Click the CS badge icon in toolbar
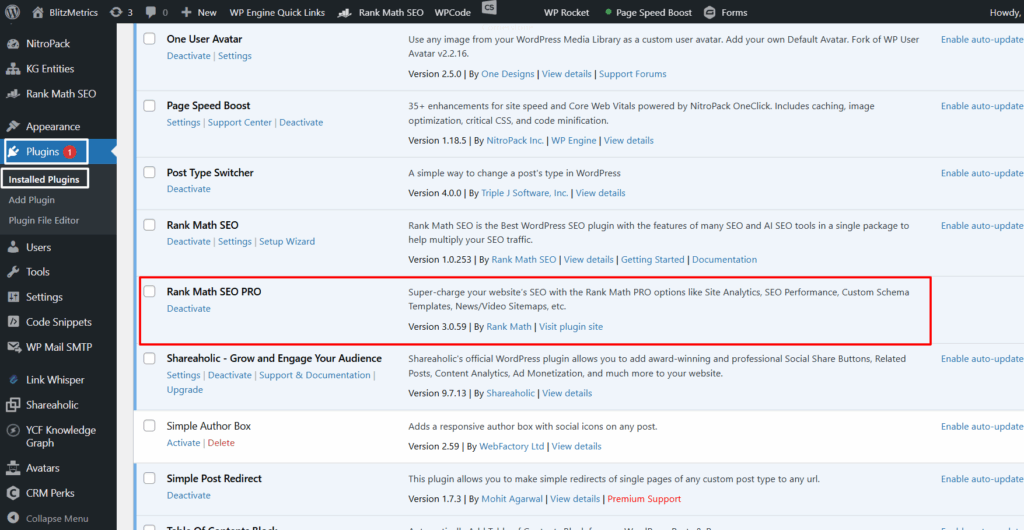 click(488, 7)
